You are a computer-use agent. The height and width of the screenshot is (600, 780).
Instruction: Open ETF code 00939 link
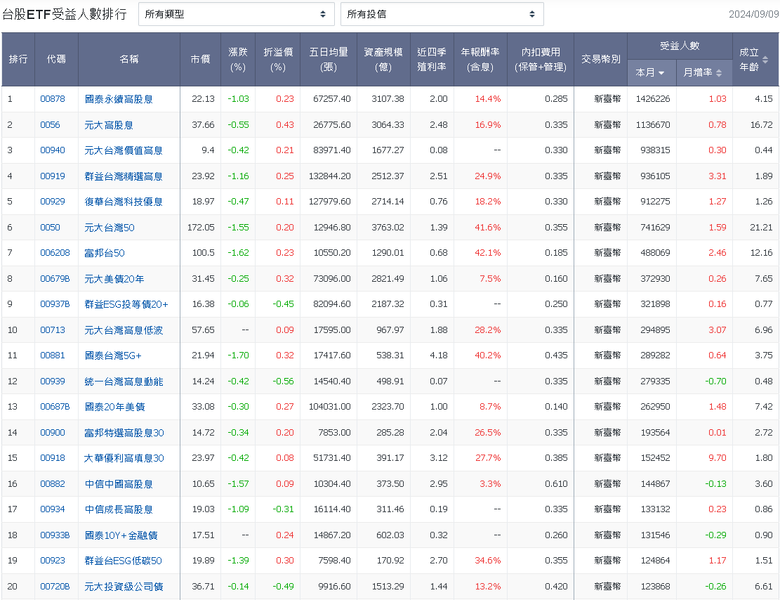(x=52, y=381)
